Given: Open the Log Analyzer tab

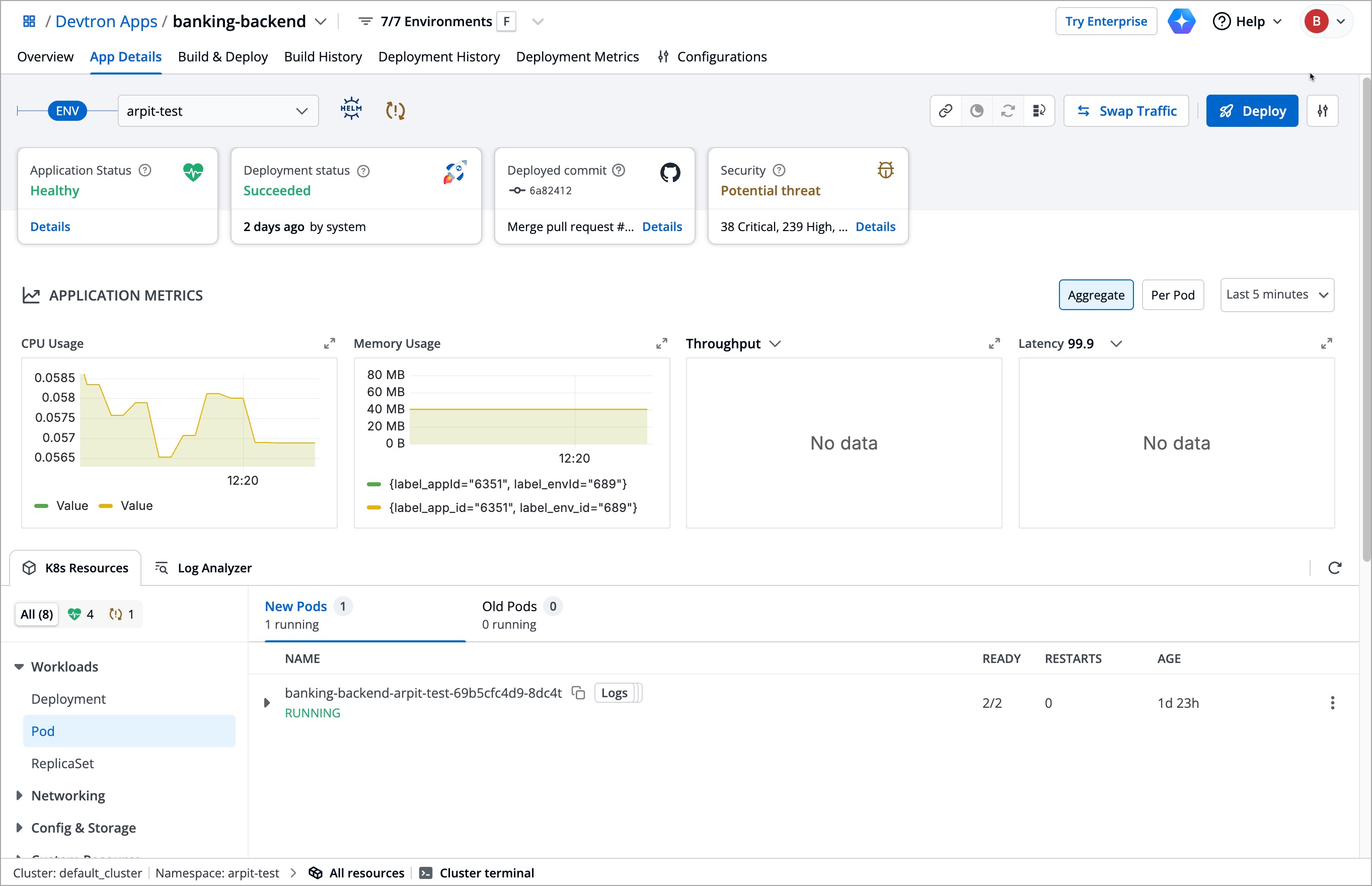Looking at the screenshot, I should 203,568.
